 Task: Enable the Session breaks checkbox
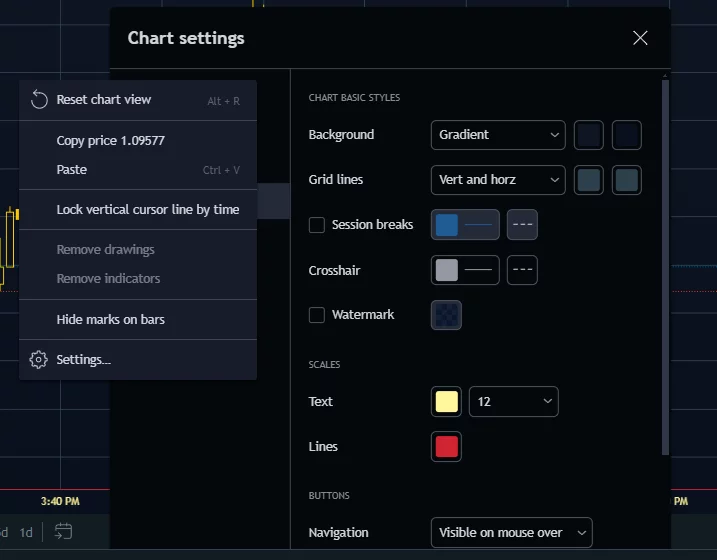point(317,225)
